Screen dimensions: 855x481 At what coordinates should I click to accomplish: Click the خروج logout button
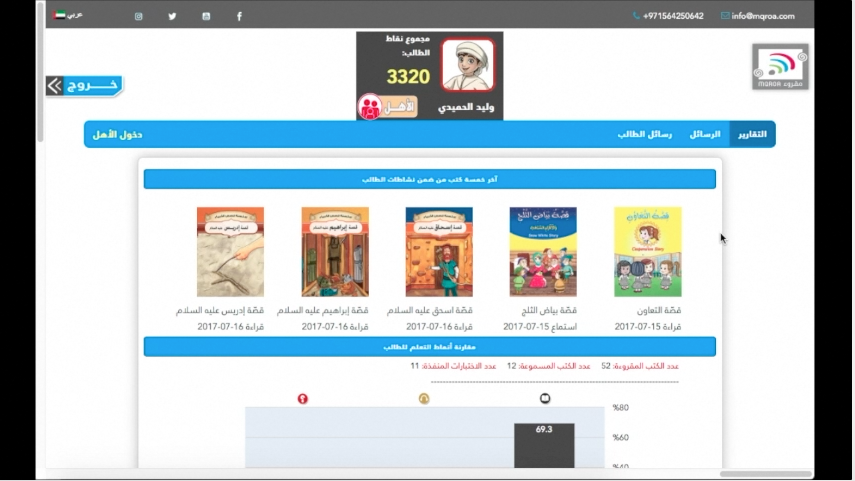[x=85, y=86]
